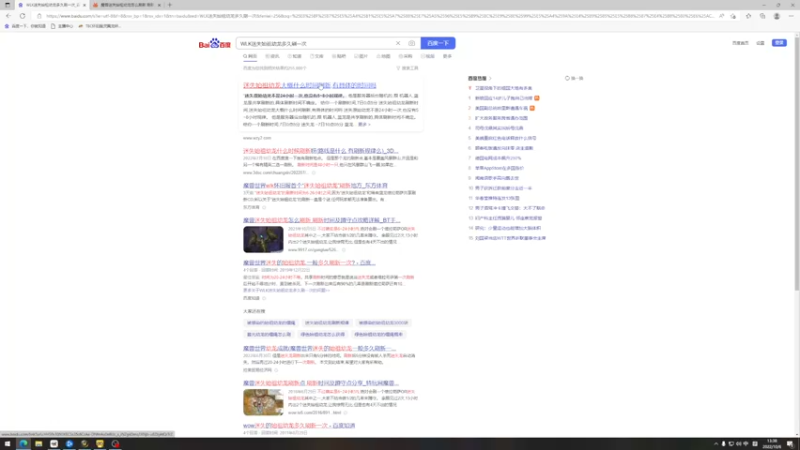Screen dimensions: 800x450
Task: Open hot search item number 15
Action: [x=510, y=238]
